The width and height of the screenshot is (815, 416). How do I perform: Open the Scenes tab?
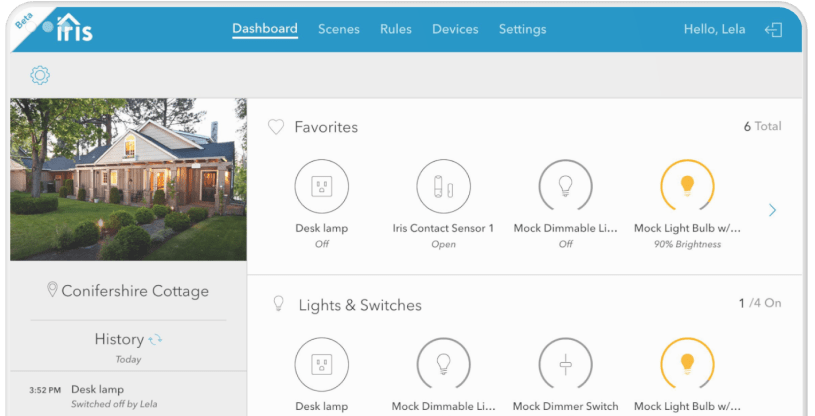click(x=338, y=29)
